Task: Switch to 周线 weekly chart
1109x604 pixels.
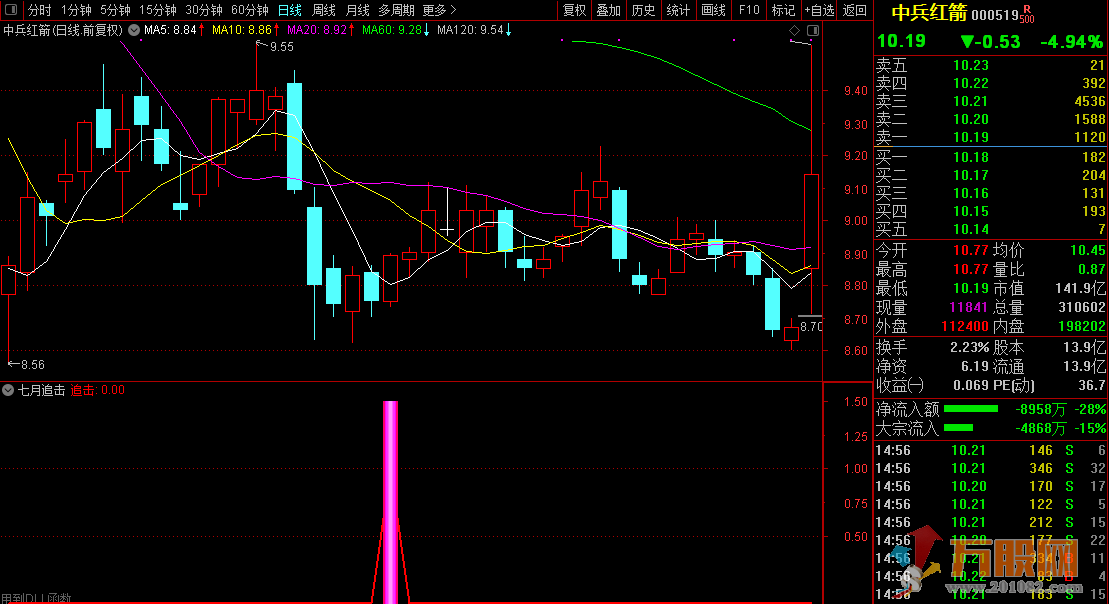Action: (x=324, y=10)
